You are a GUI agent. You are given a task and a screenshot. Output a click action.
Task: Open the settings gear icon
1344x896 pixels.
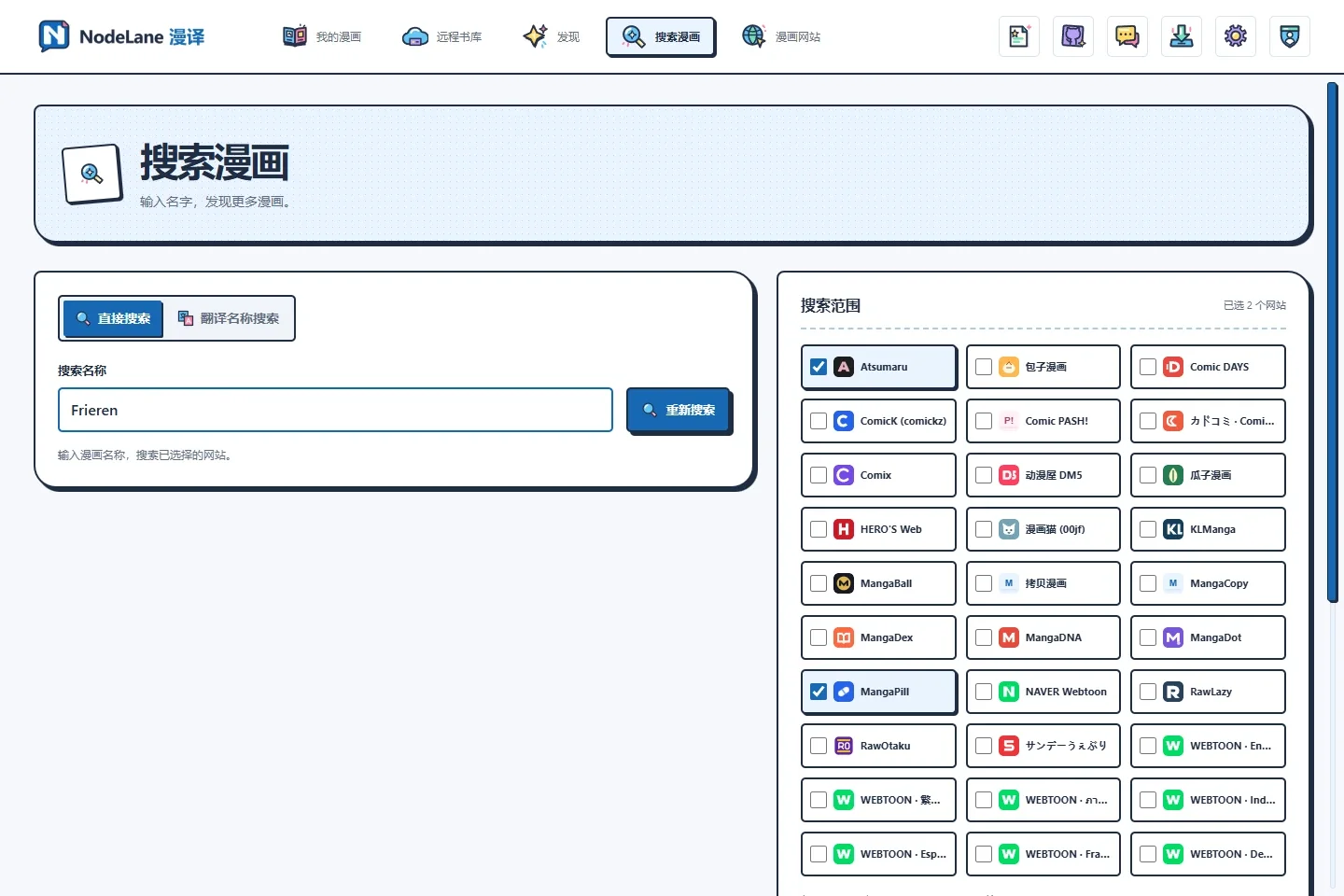(x=1236, y=36)
